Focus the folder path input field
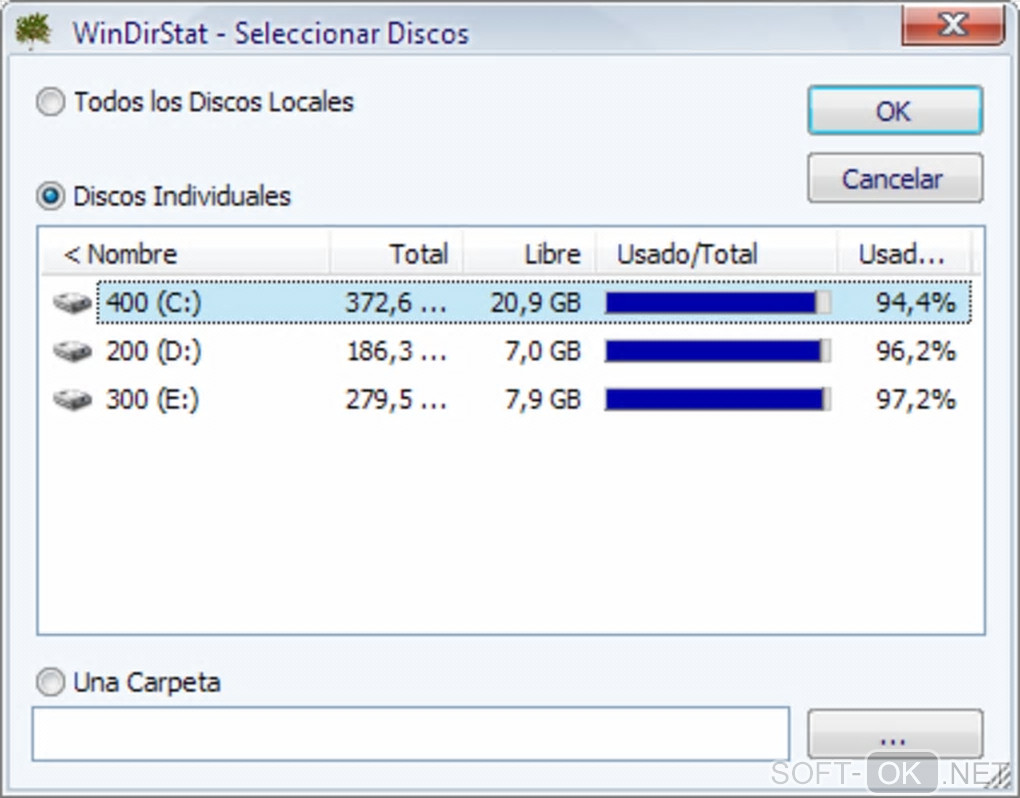Viewport: 1020px width, 798px height. coord(410,734)
